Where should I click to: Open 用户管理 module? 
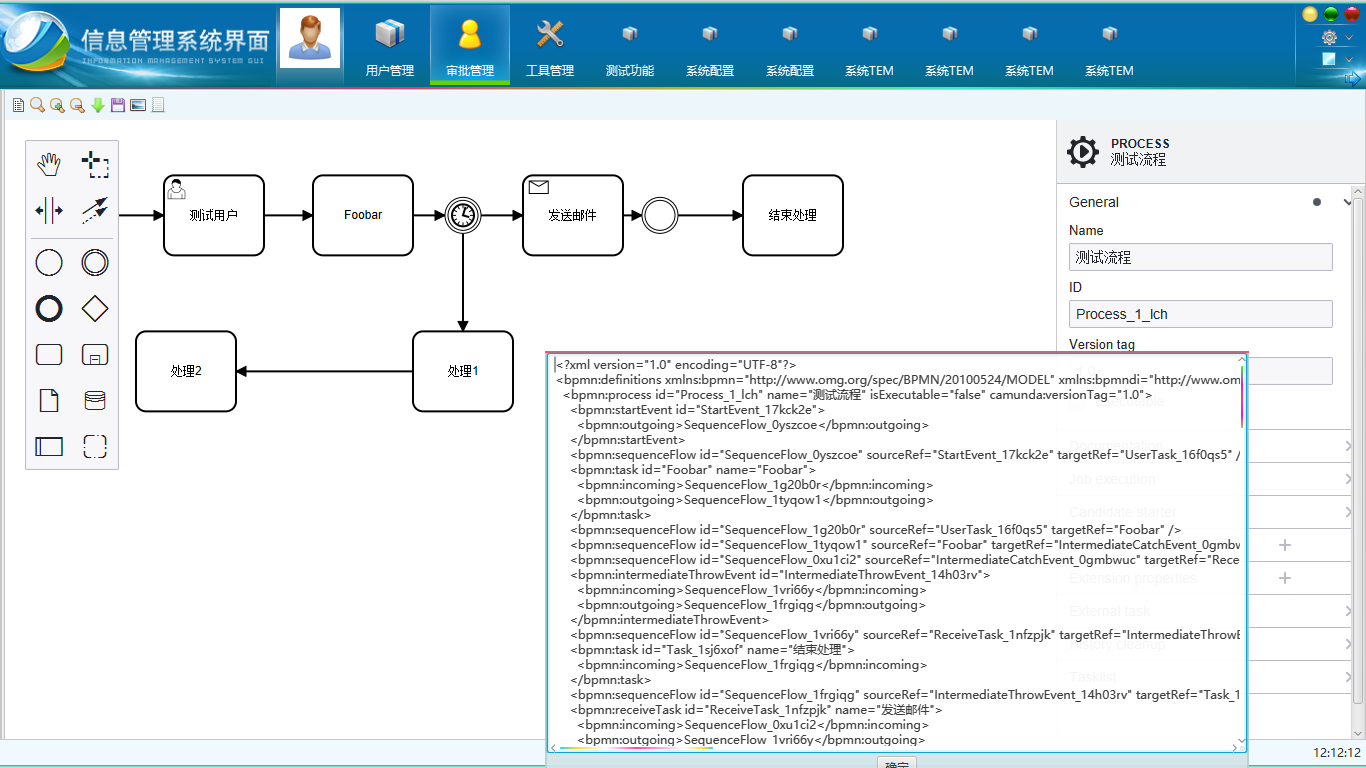click(x=390, y=46)
